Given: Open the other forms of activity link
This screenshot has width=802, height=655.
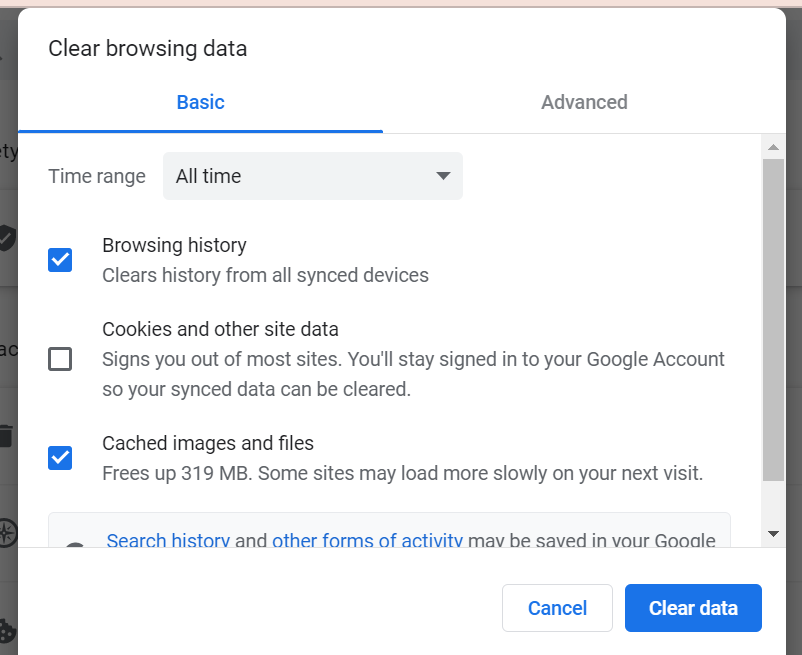Looking at the screenshot, I should 367,540.
